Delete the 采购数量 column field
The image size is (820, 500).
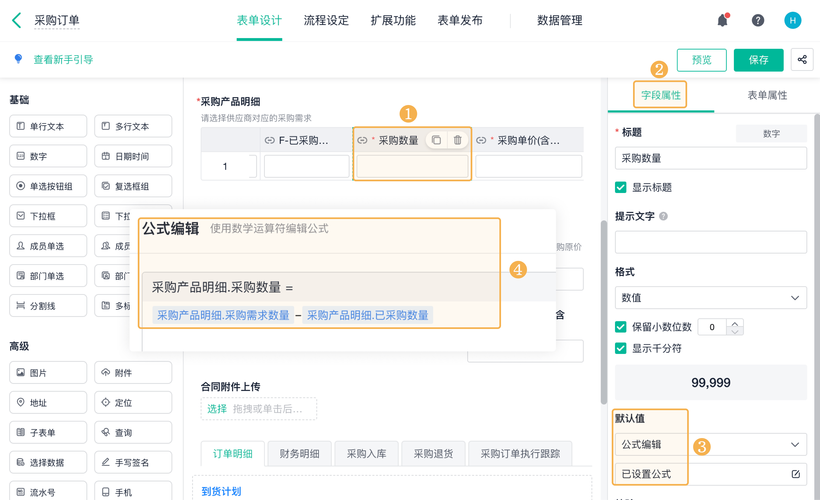point(458,140)
